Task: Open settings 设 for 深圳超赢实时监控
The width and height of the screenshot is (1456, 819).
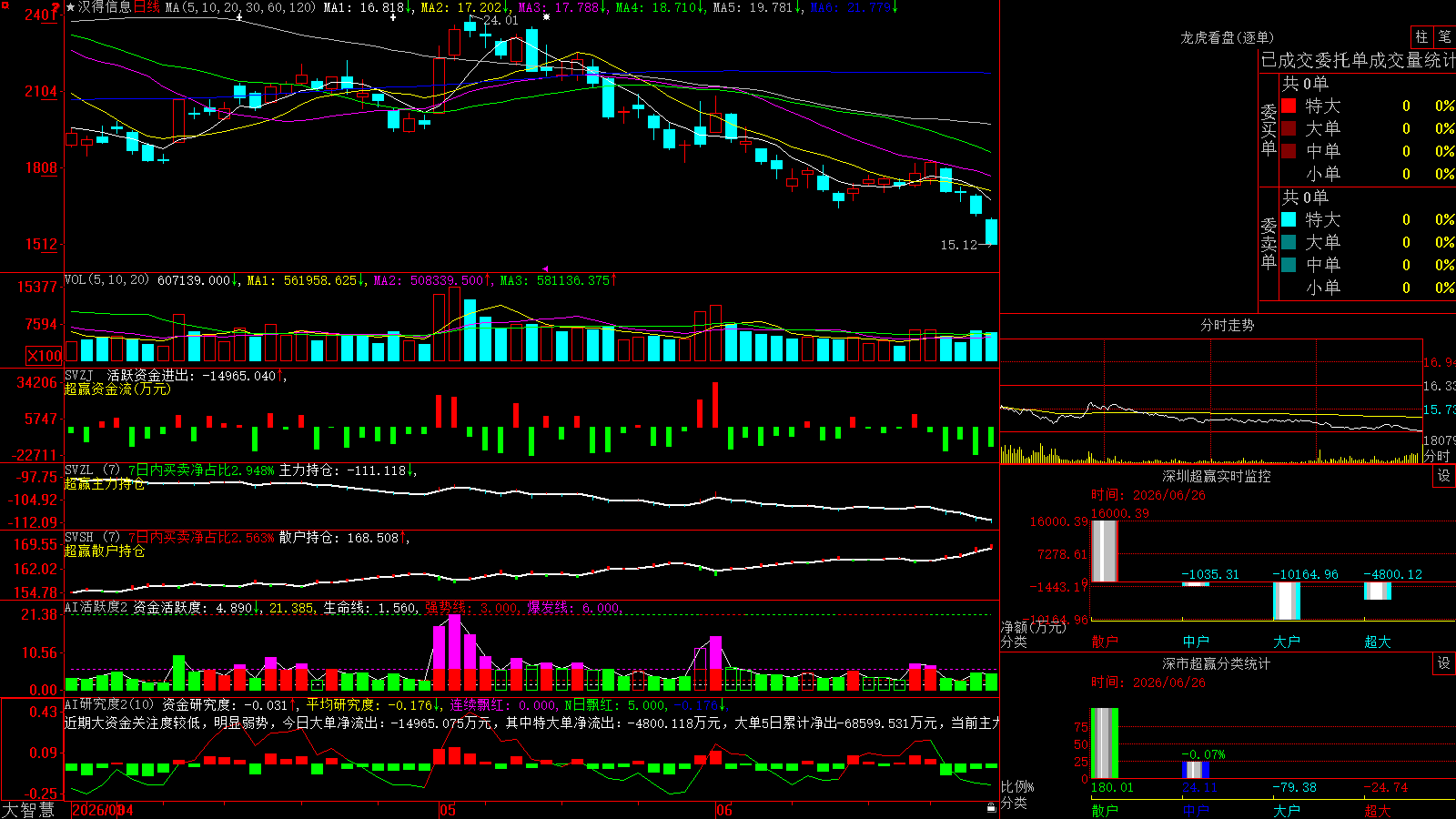Action: point(1444,476)
